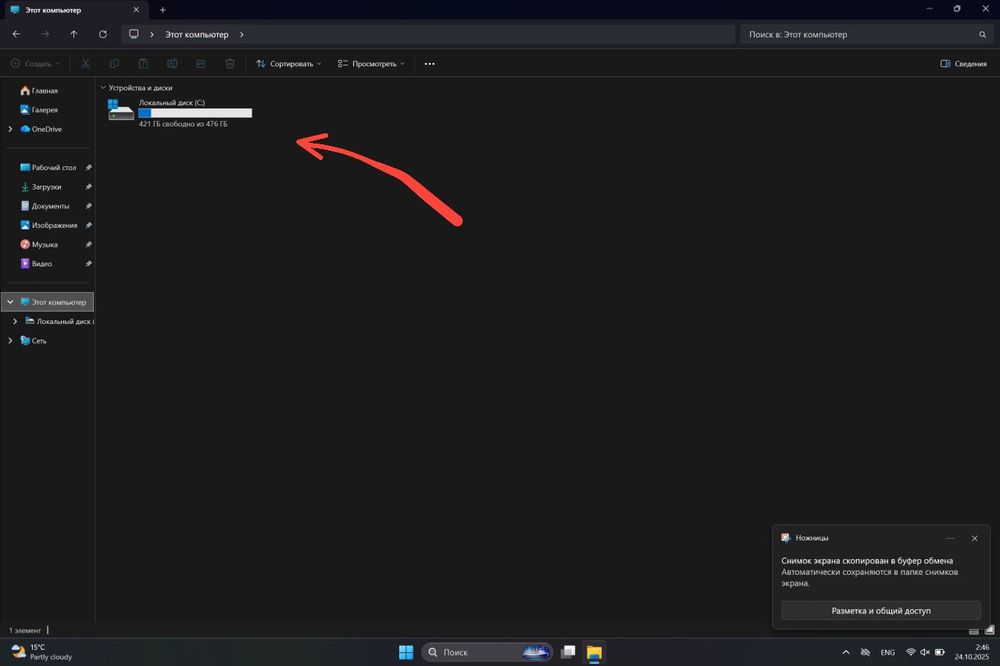Click the Rename toolbar icon
The image size is (1000, 666).
pos(172,64)
